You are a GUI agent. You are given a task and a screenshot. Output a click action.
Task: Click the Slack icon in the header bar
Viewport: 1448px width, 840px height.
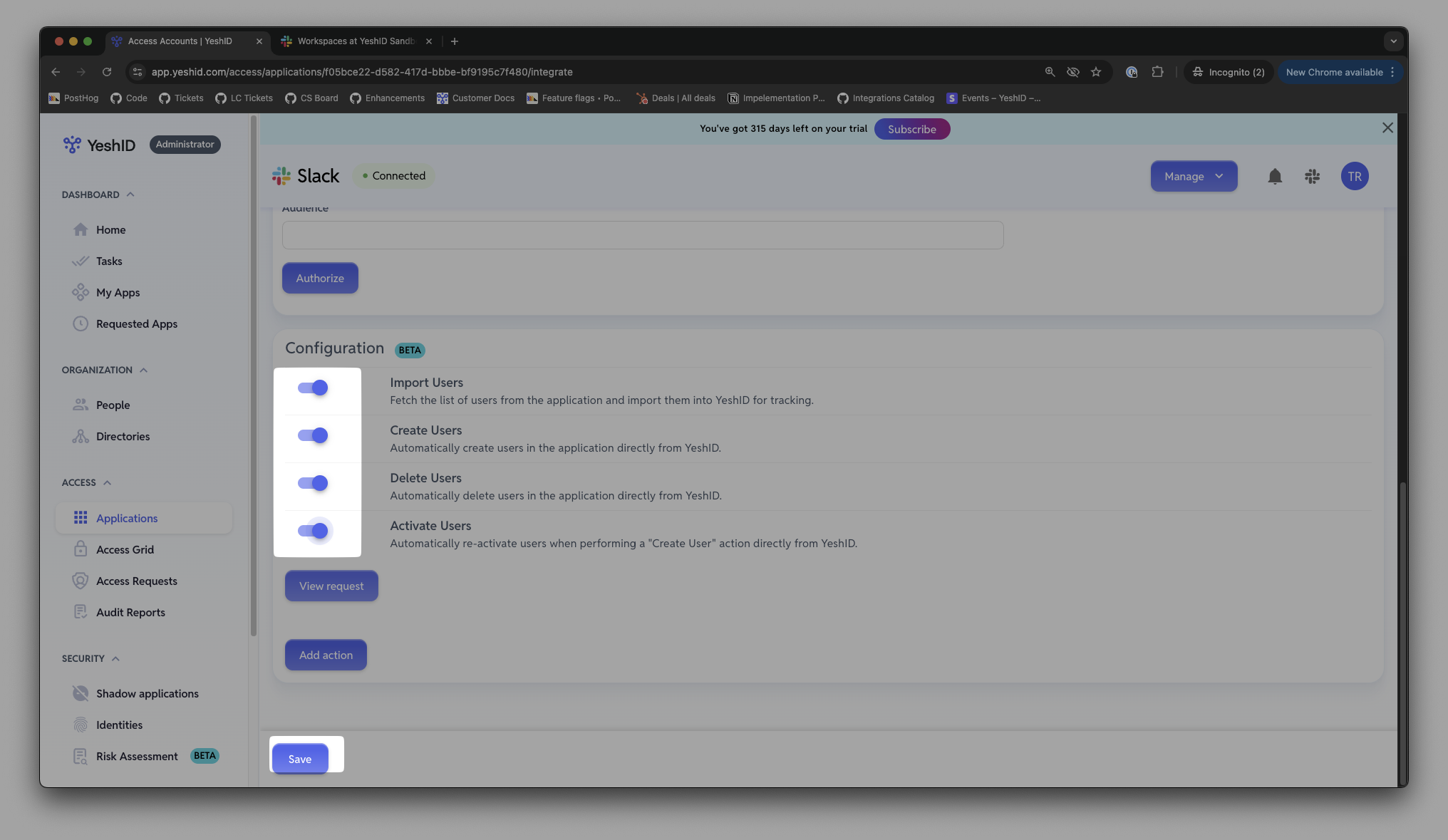point(1312,176)
